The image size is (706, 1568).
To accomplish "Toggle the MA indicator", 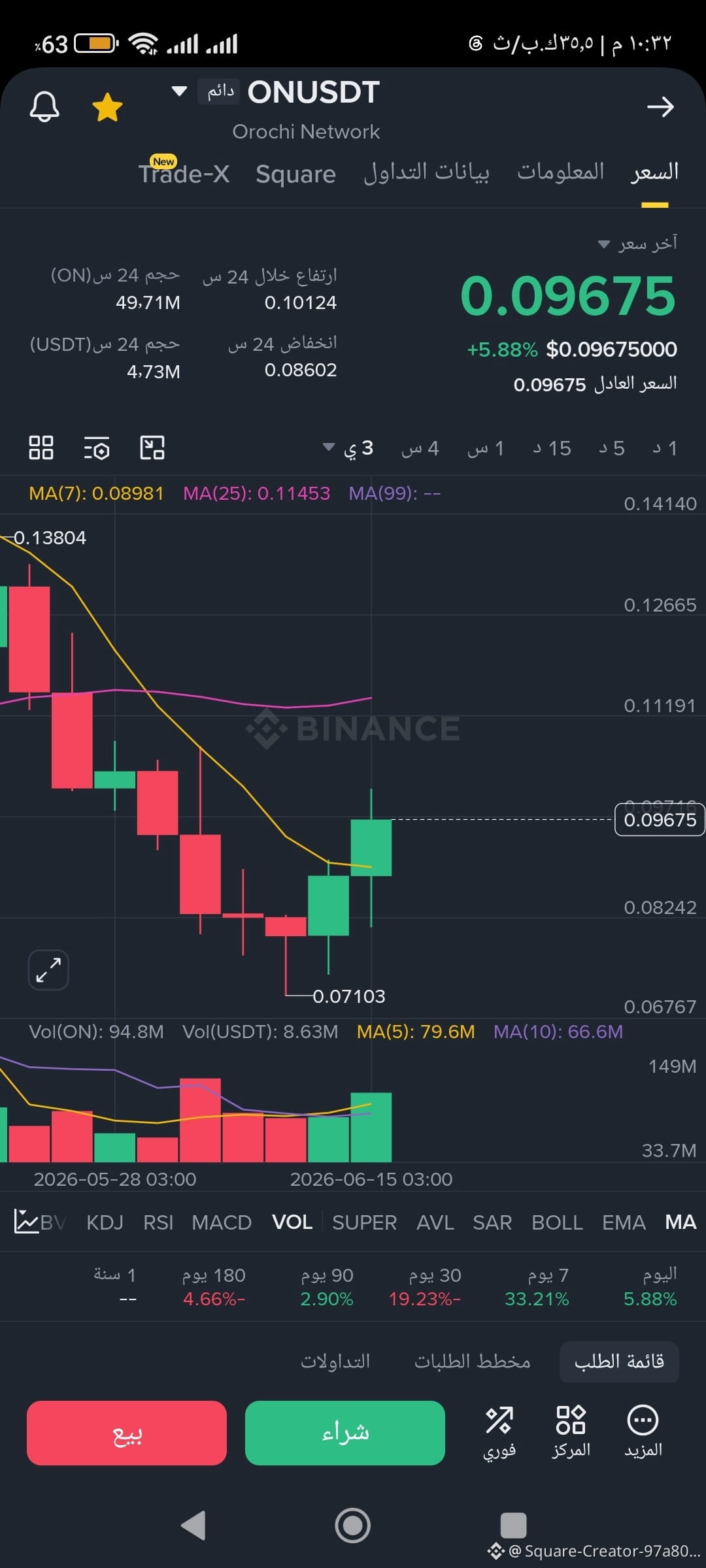I will coord(681,1222).
